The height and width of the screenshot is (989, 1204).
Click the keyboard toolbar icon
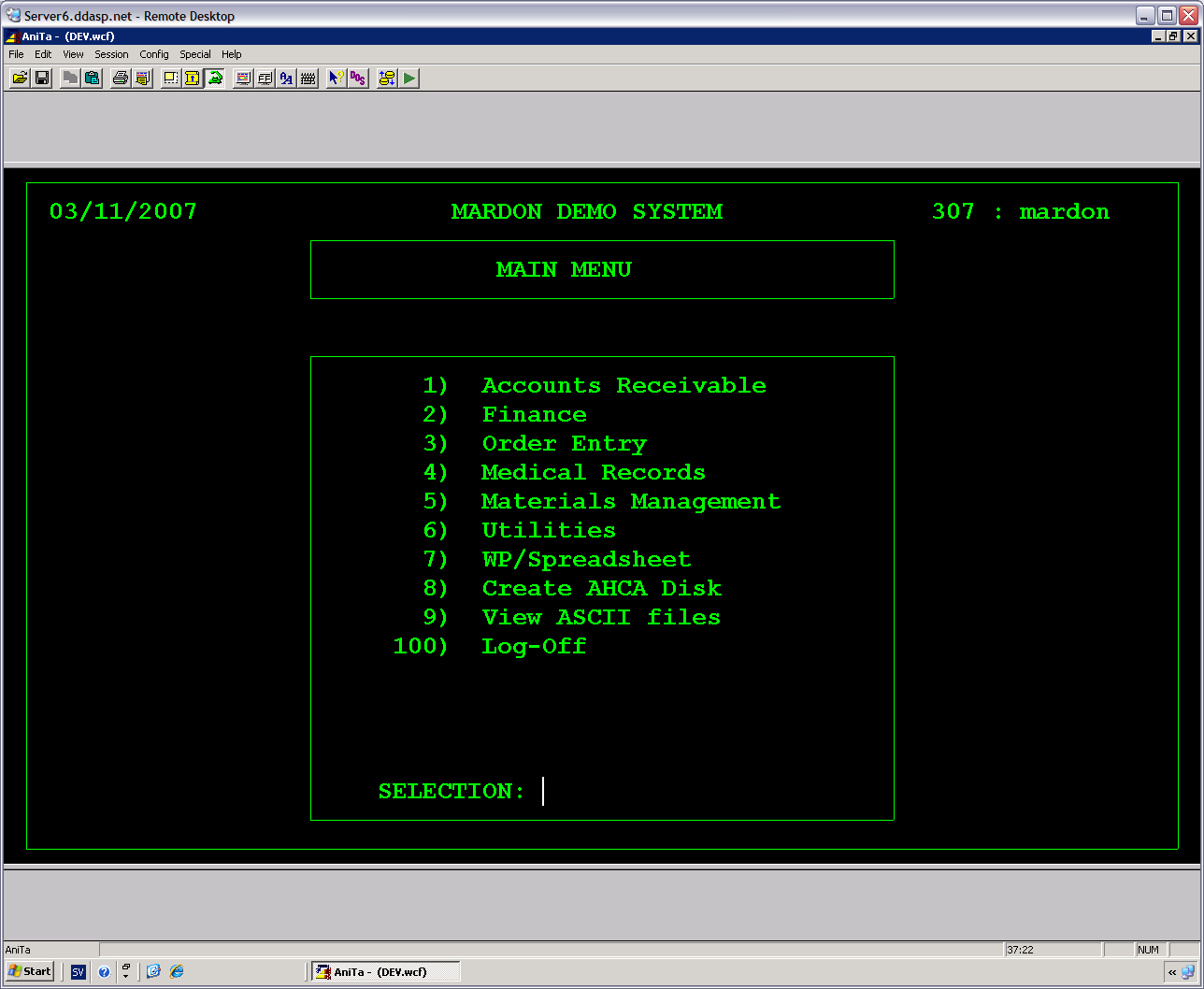coord(308,79)
